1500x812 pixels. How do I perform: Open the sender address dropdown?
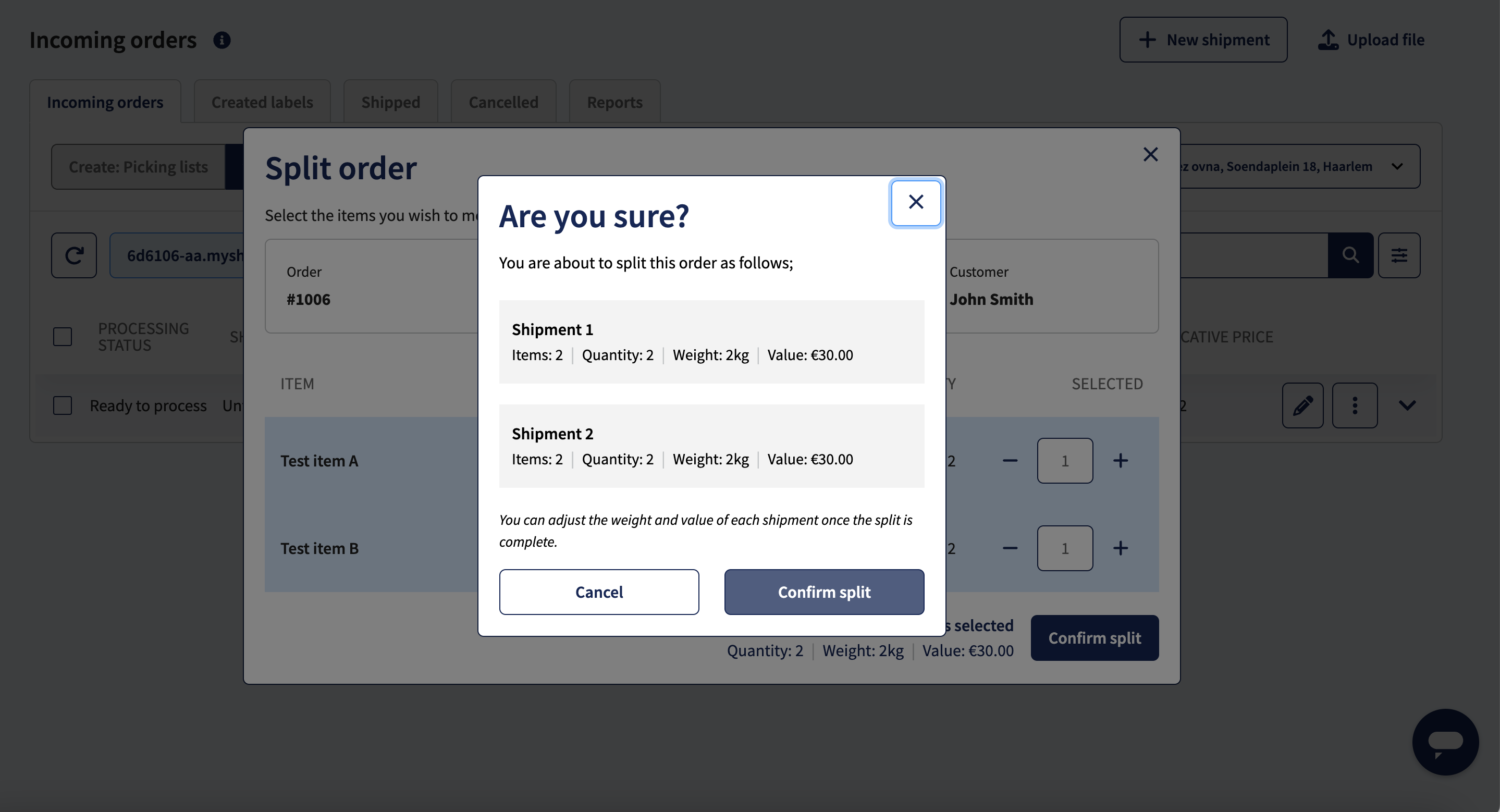coord(1300,166)
